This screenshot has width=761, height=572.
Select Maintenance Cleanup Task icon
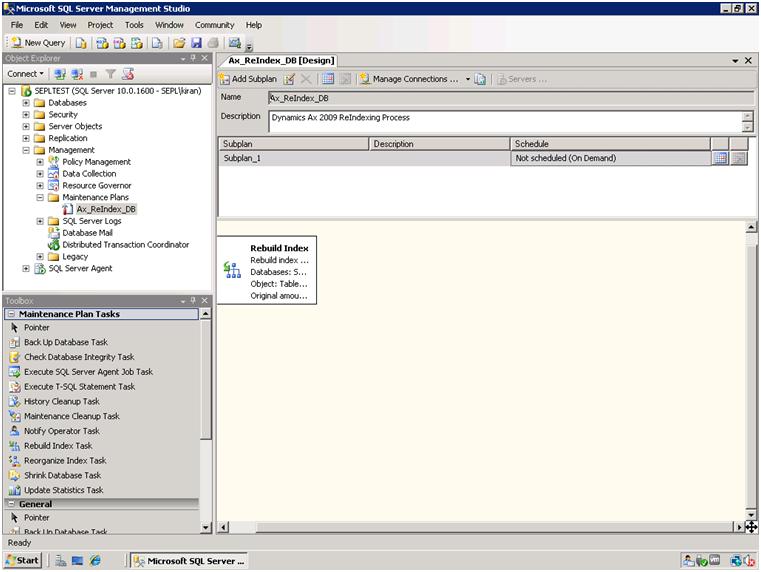(15, 416)
